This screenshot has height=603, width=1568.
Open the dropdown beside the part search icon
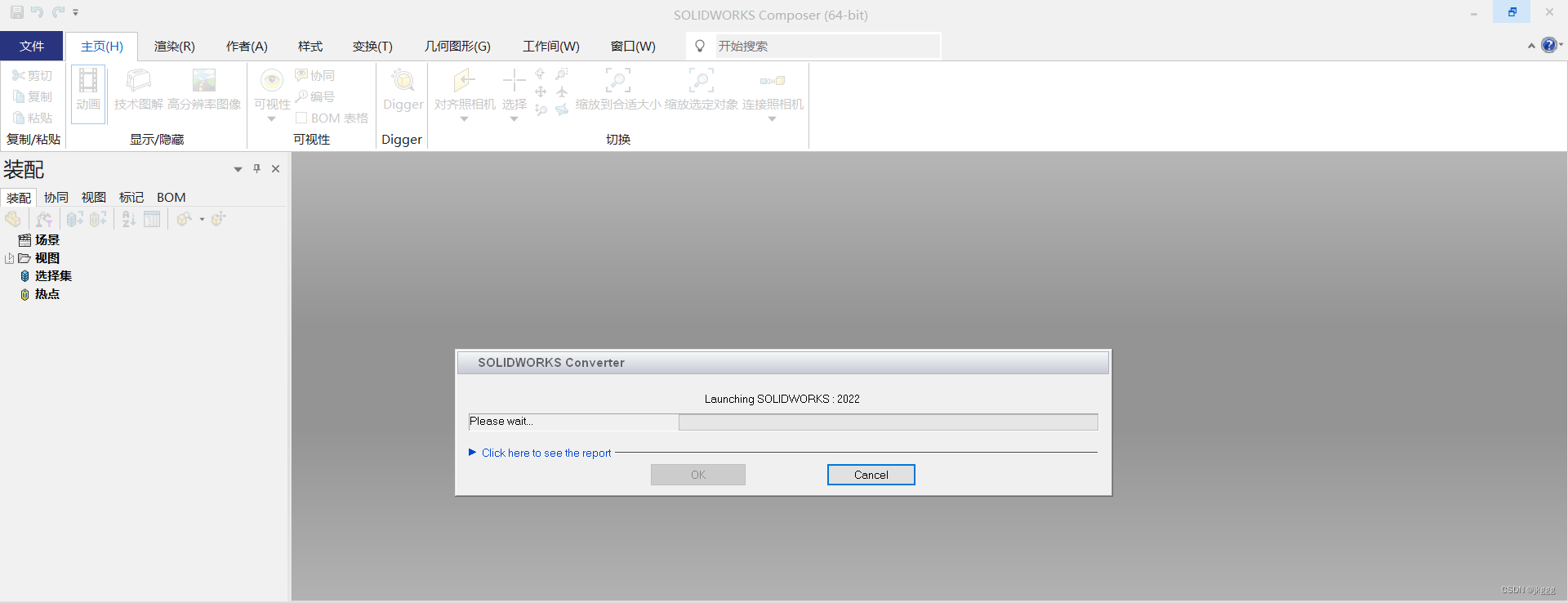(202, 219)
